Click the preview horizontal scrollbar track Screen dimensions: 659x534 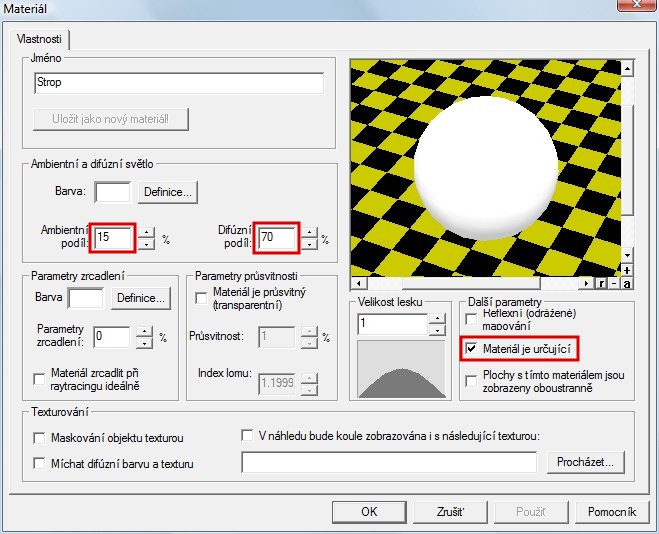point(473,284)
